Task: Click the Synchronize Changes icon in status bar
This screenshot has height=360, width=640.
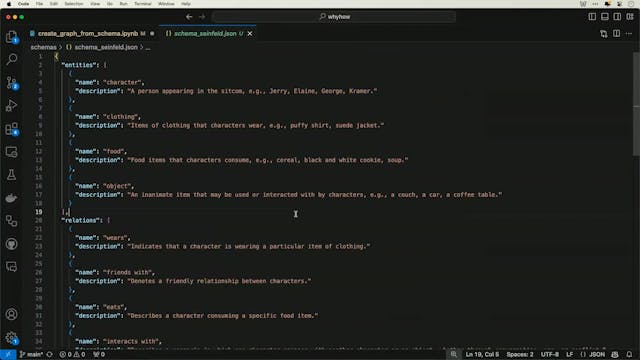Action: [50, 354]
